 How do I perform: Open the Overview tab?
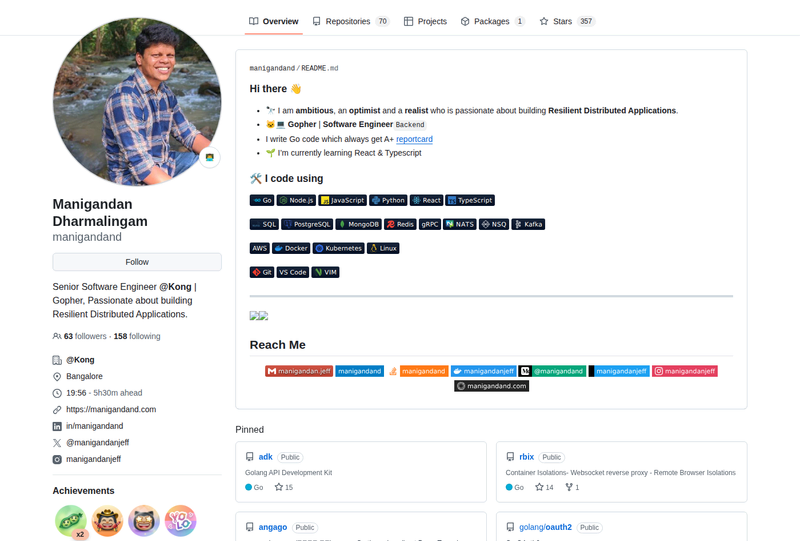273,21
